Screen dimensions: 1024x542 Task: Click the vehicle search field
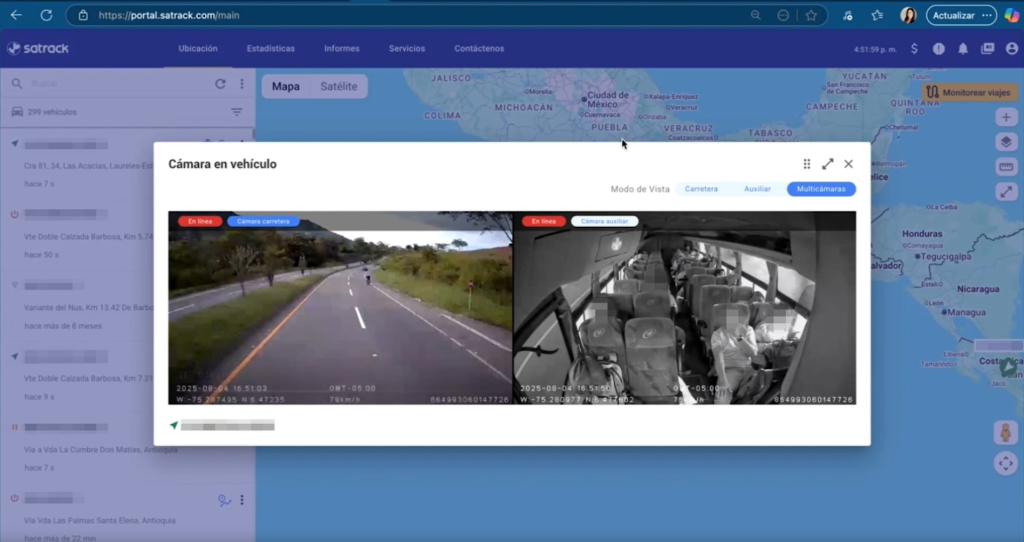point(118,84)
